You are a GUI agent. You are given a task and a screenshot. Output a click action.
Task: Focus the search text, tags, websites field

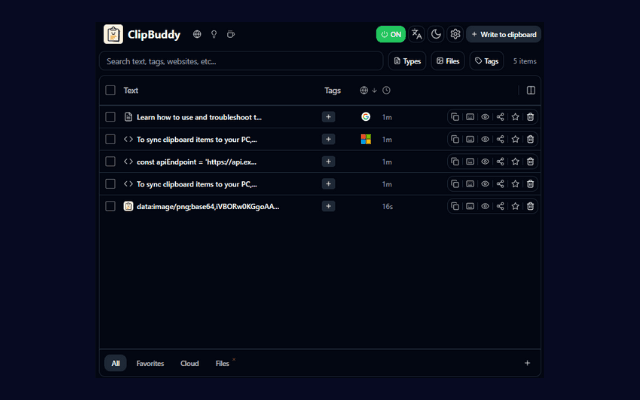[241, 61]
